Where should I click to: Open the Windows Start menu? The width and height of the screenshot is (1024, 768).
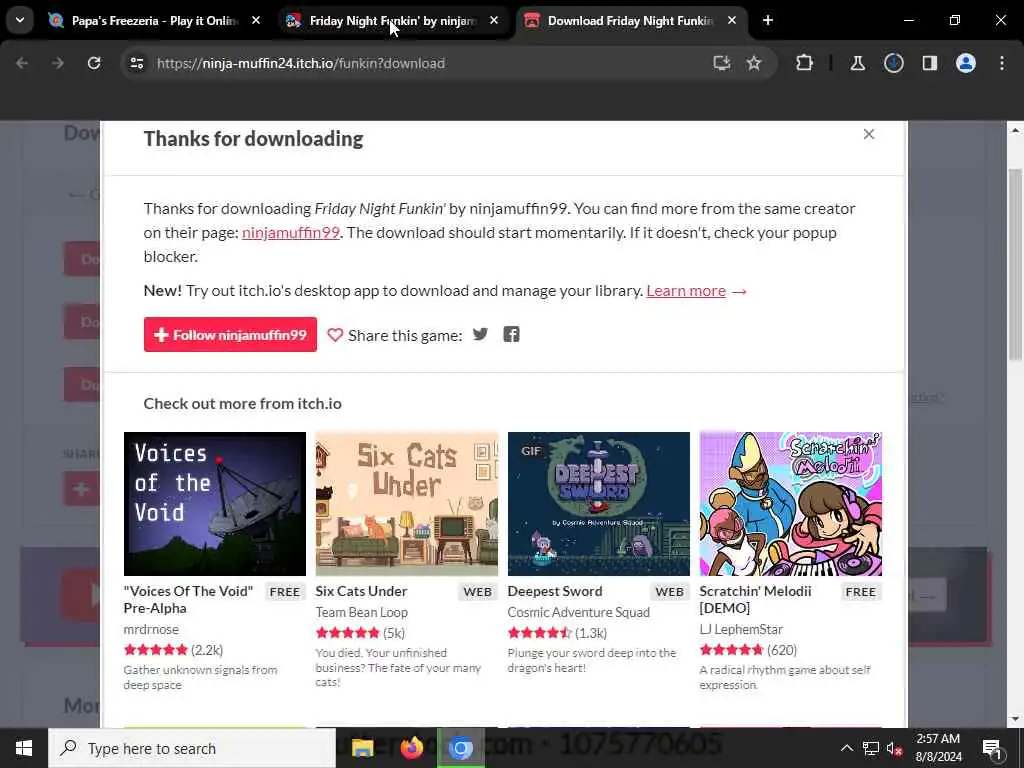[x=24, y=748]
